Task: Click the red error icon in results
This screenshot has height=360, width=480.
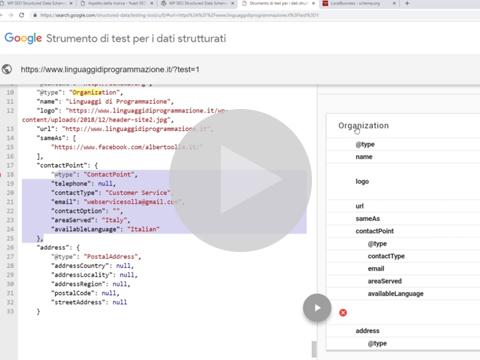Action: [343, 313]
